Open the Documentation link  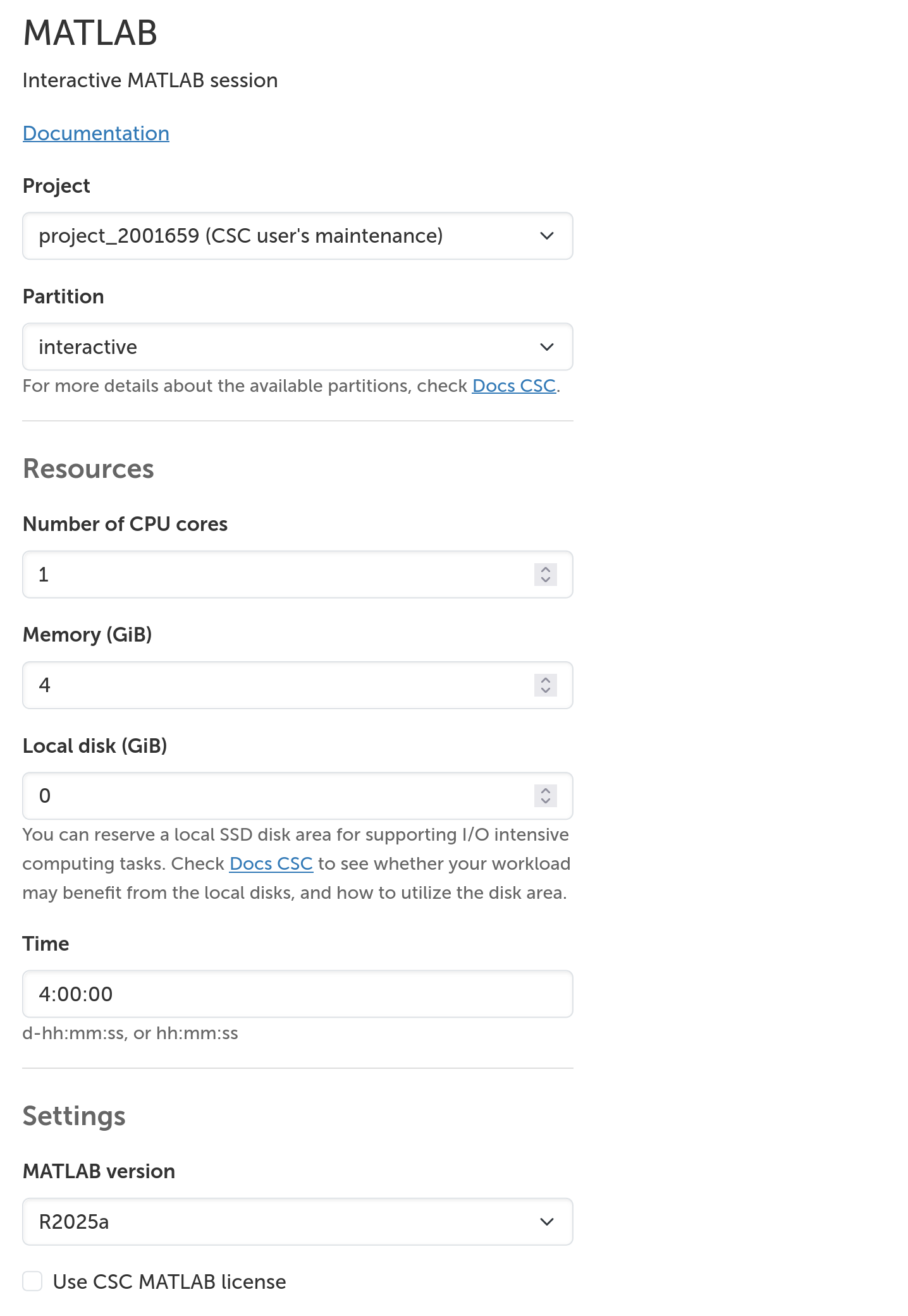click(95, 133)
